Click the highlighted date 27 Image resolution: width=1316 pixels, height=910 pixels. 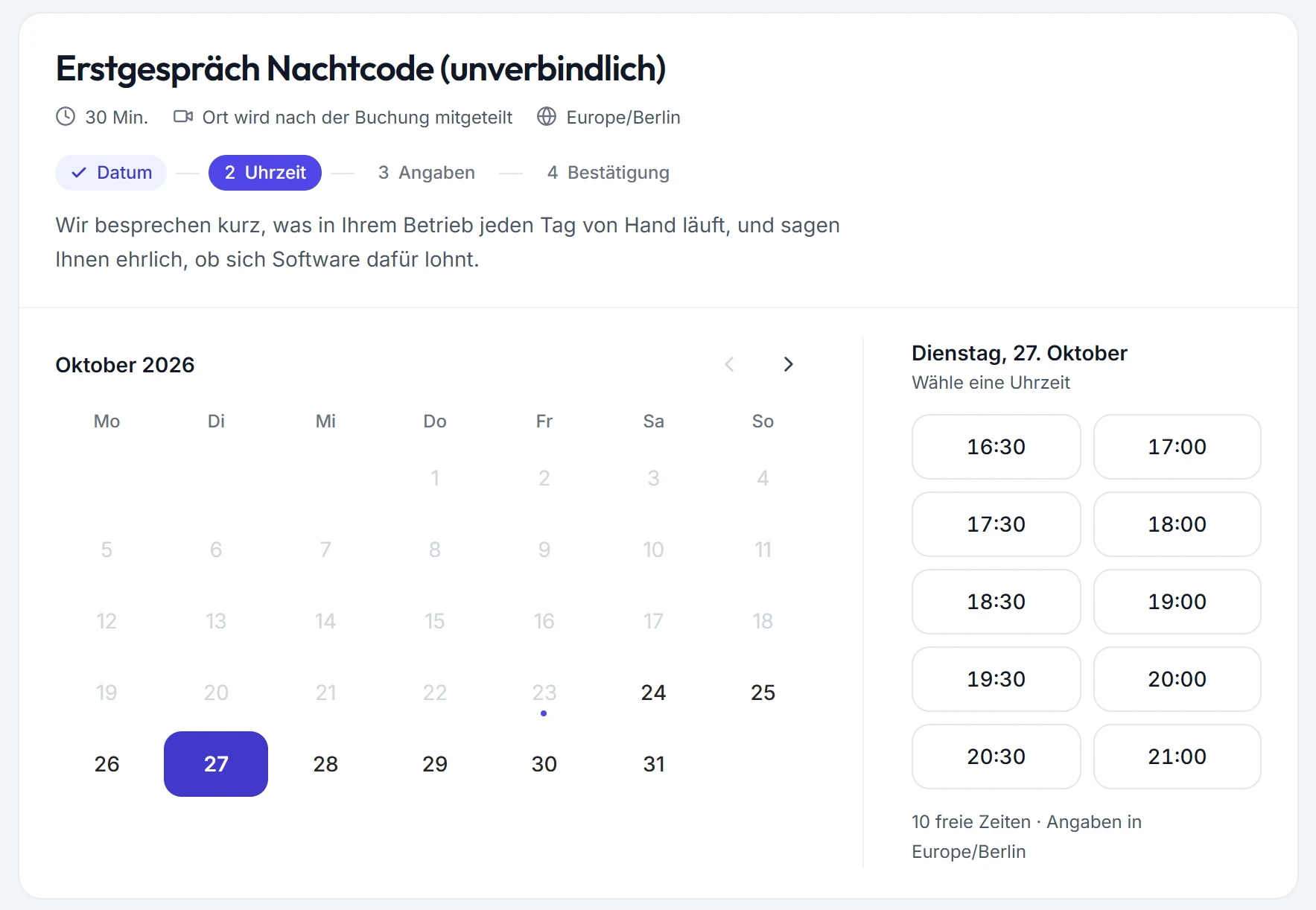216,764
